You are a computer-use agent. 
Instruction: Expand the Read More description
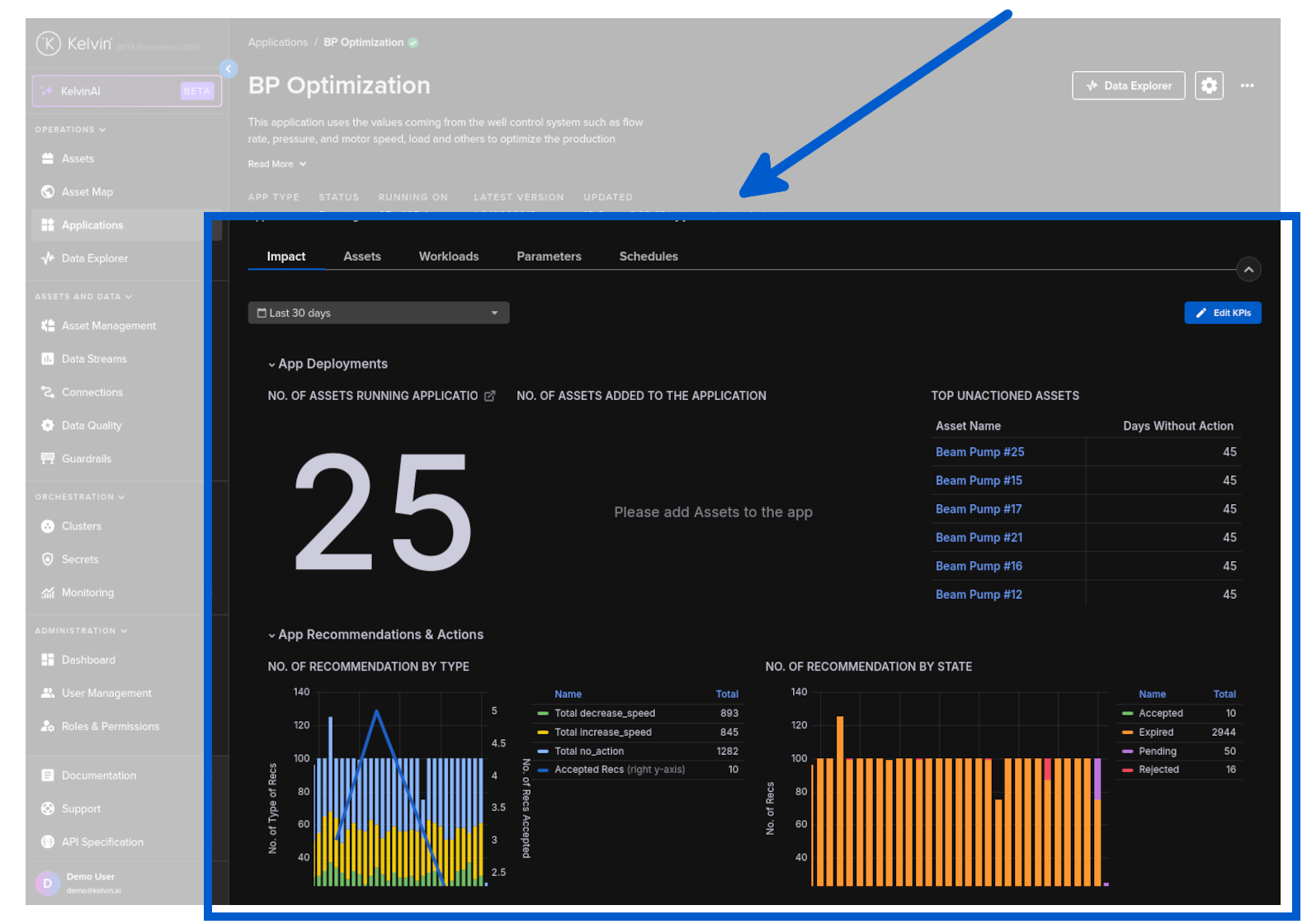[276, 164]
